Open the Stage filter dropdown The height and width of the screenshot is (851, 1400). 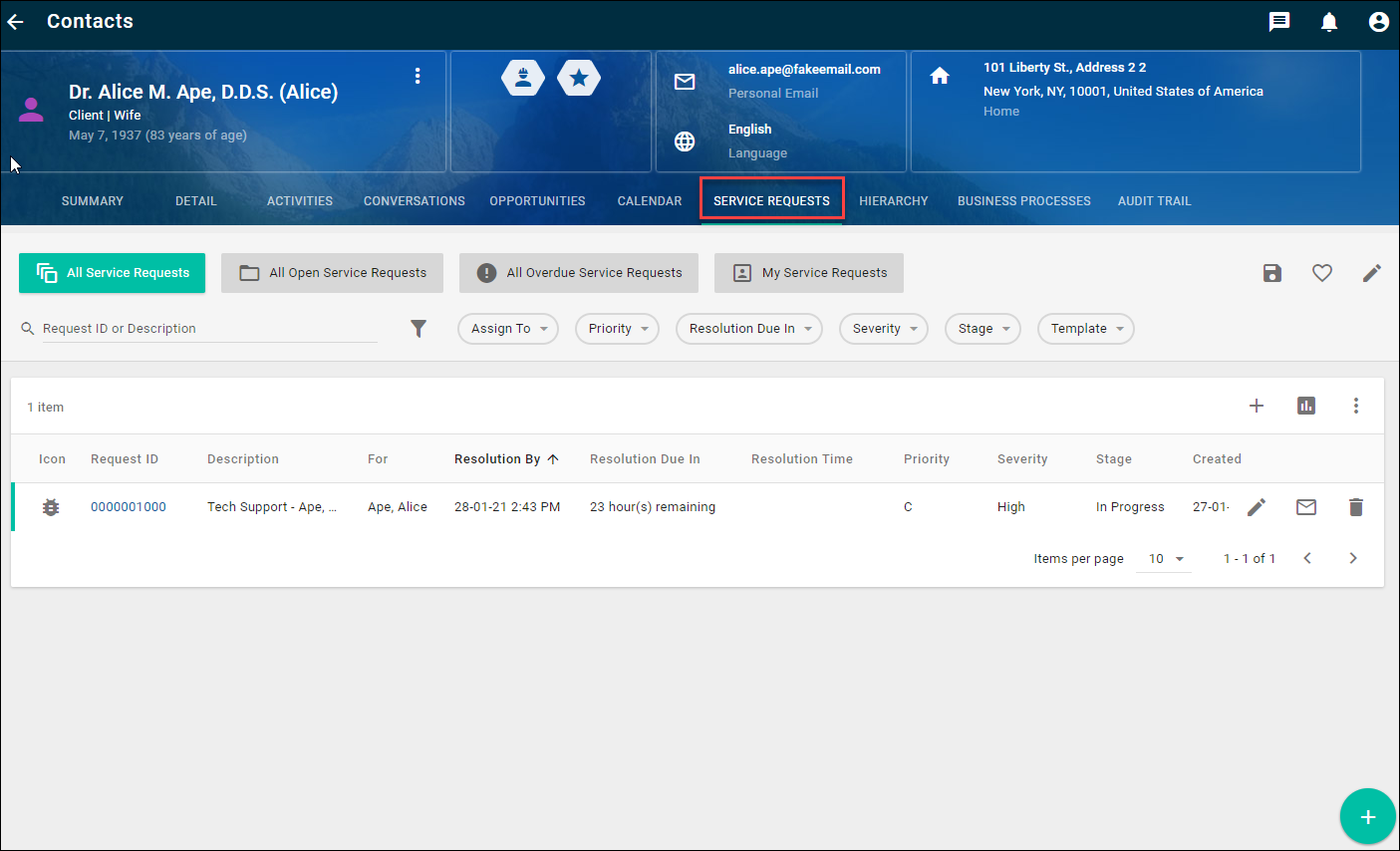982,329
